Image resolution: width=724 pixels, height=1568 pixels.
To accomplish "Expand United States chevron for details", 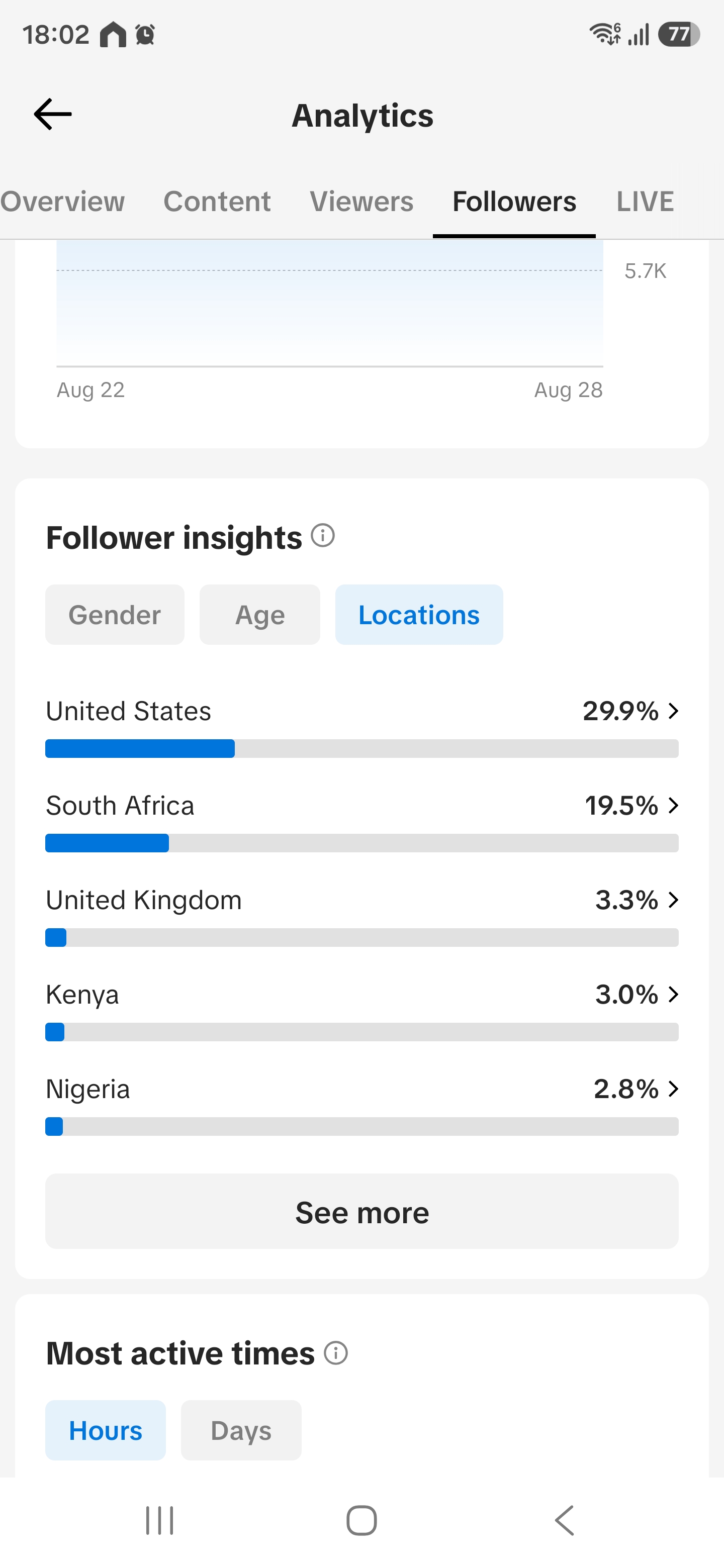I will coord(673,711).
